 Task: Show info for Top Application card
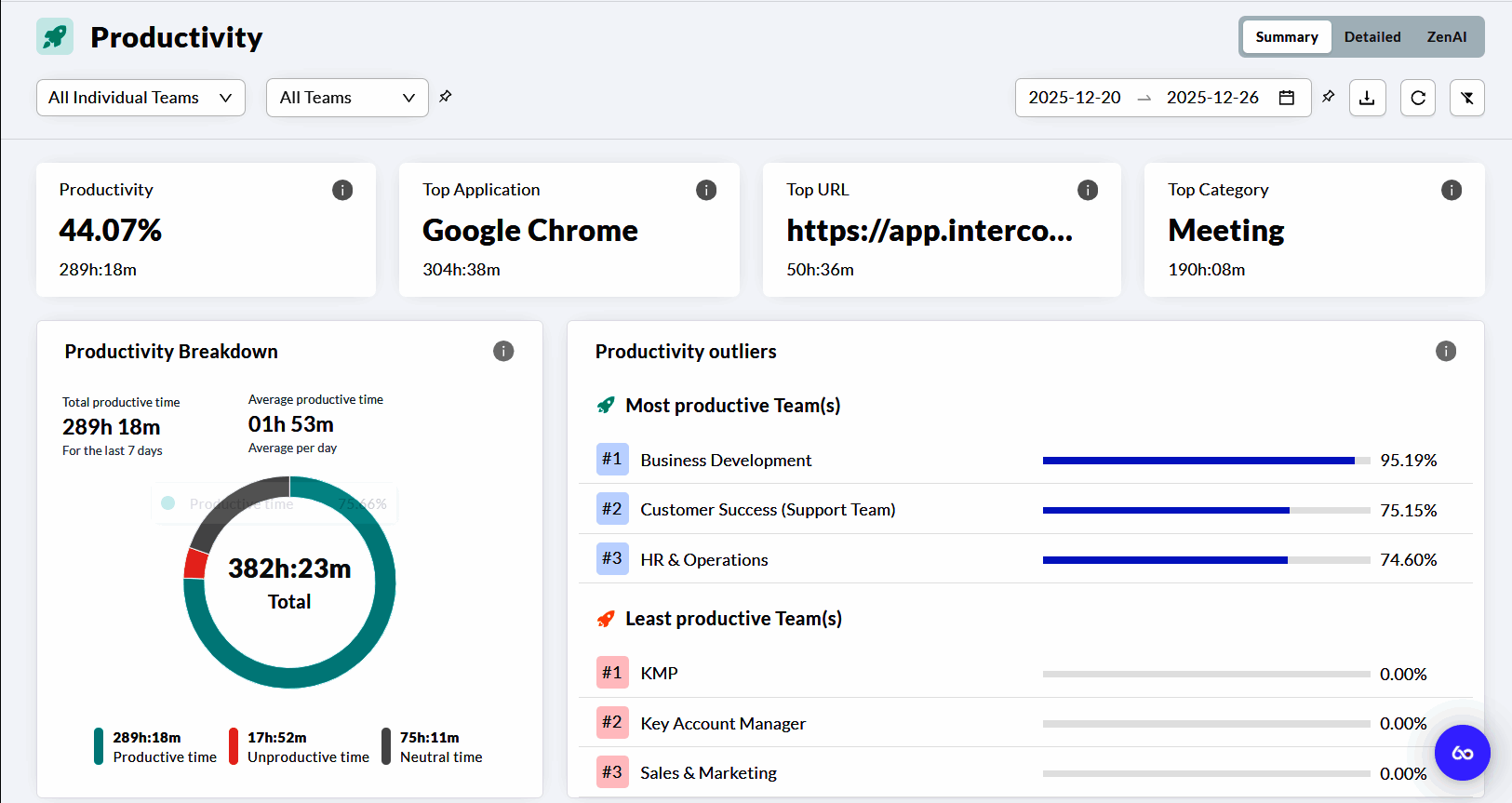click(706, 190)
